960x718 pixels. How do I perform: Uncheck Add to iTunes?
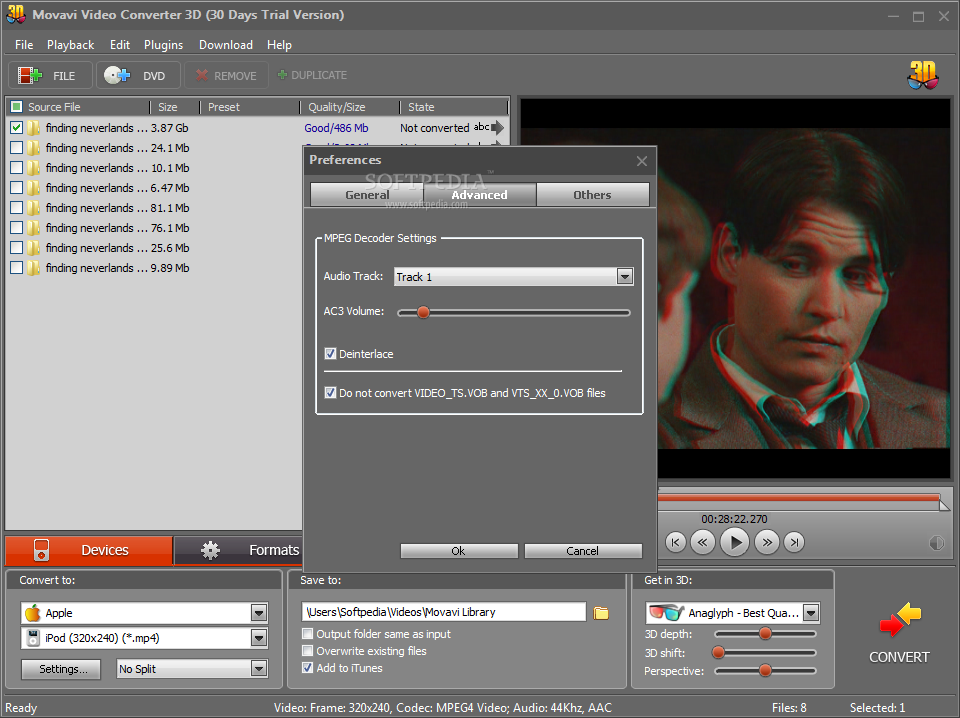308,668
